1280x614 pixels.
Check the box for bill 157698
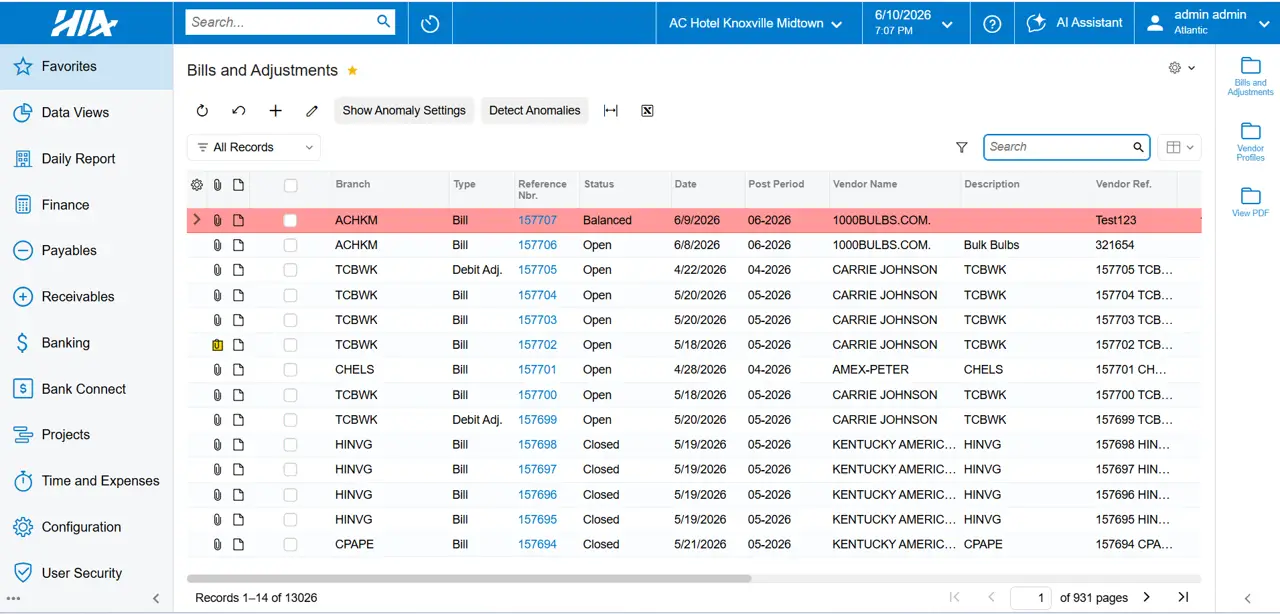[x=290, y=445]
